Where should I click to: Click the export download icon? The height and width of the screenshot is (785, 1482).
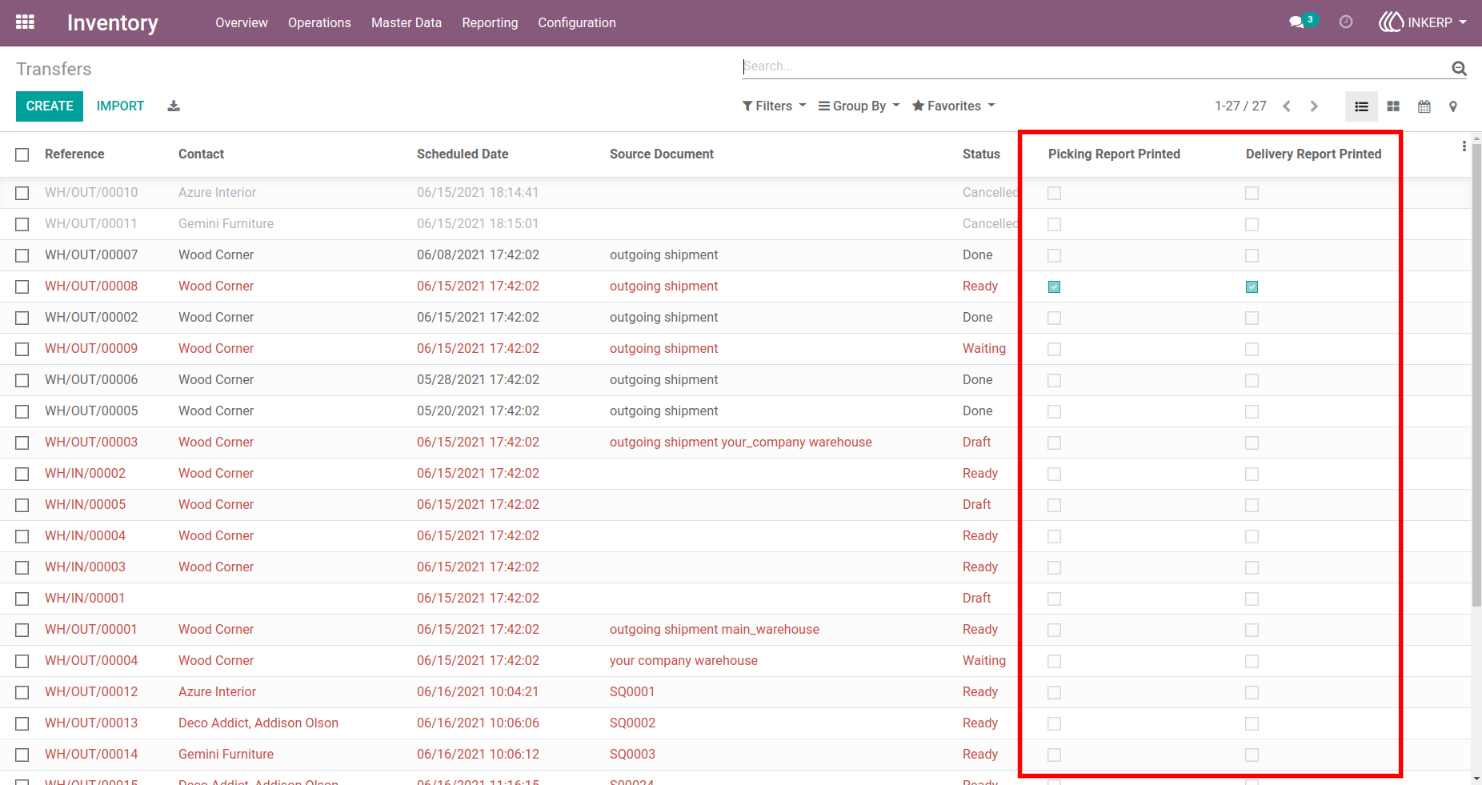(x=173, y=106)
